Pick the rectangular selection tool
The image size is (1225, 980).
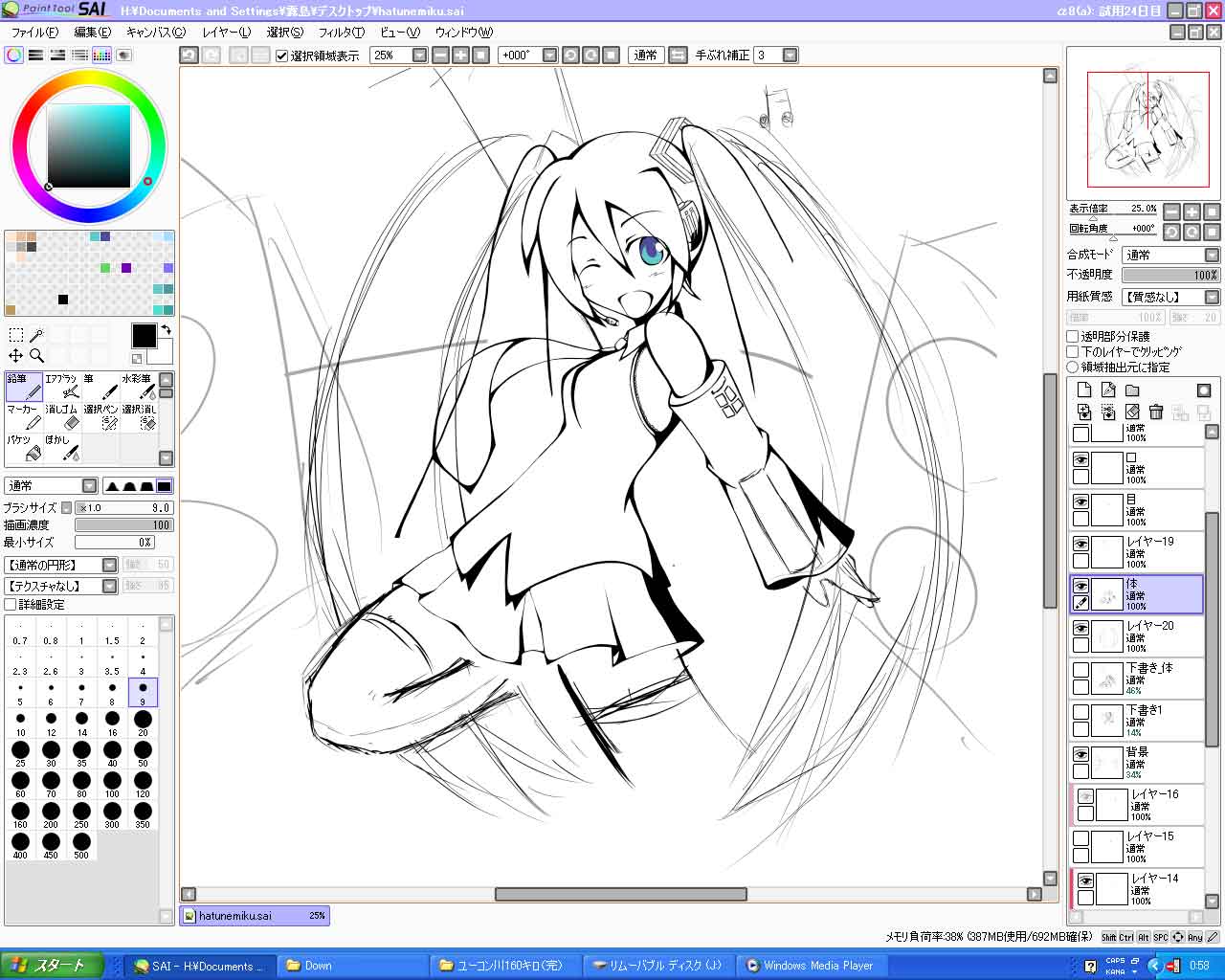tap(16, 335)
